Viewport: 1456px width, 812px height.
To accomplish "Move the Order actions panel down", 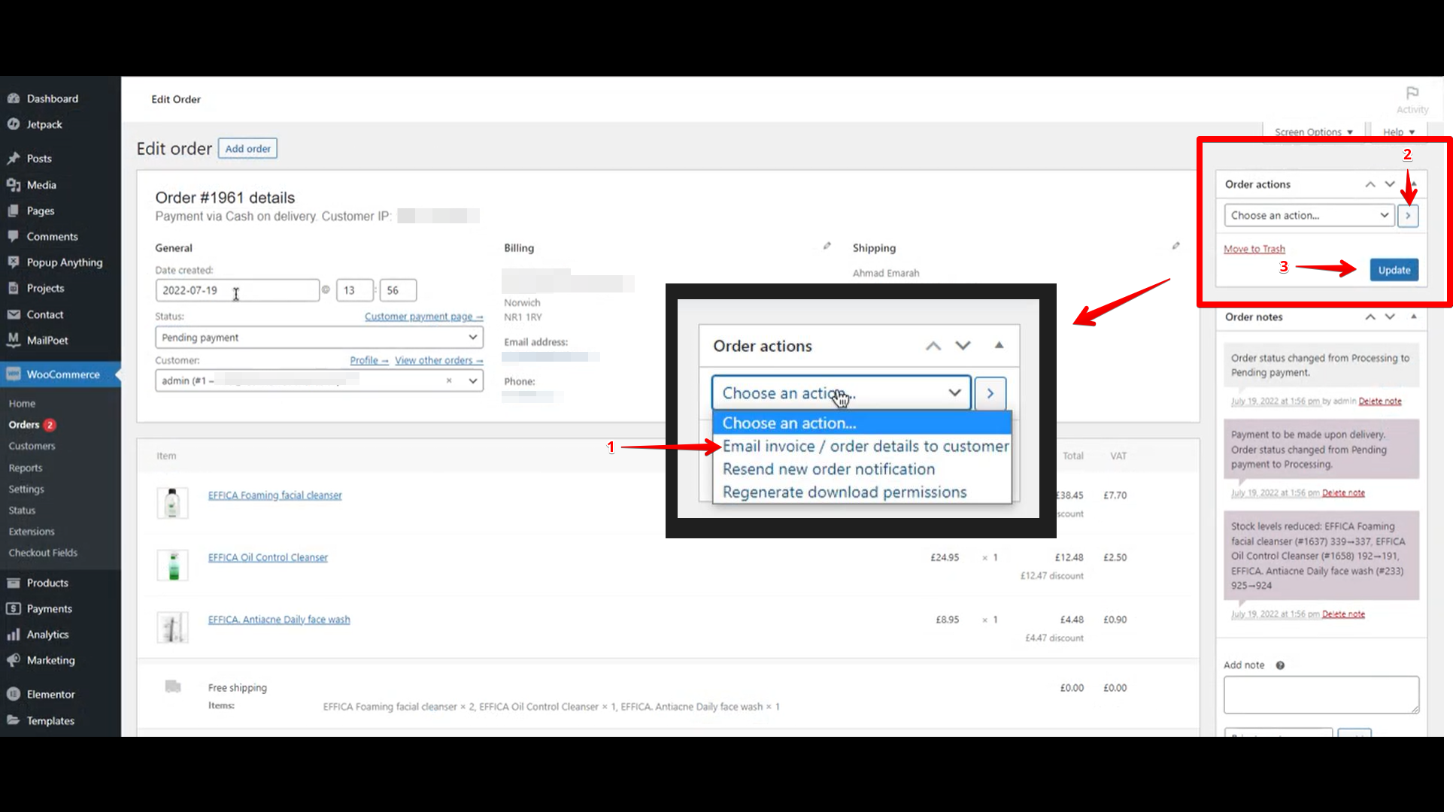I will pyautogui.click(x=1390, y=184).
